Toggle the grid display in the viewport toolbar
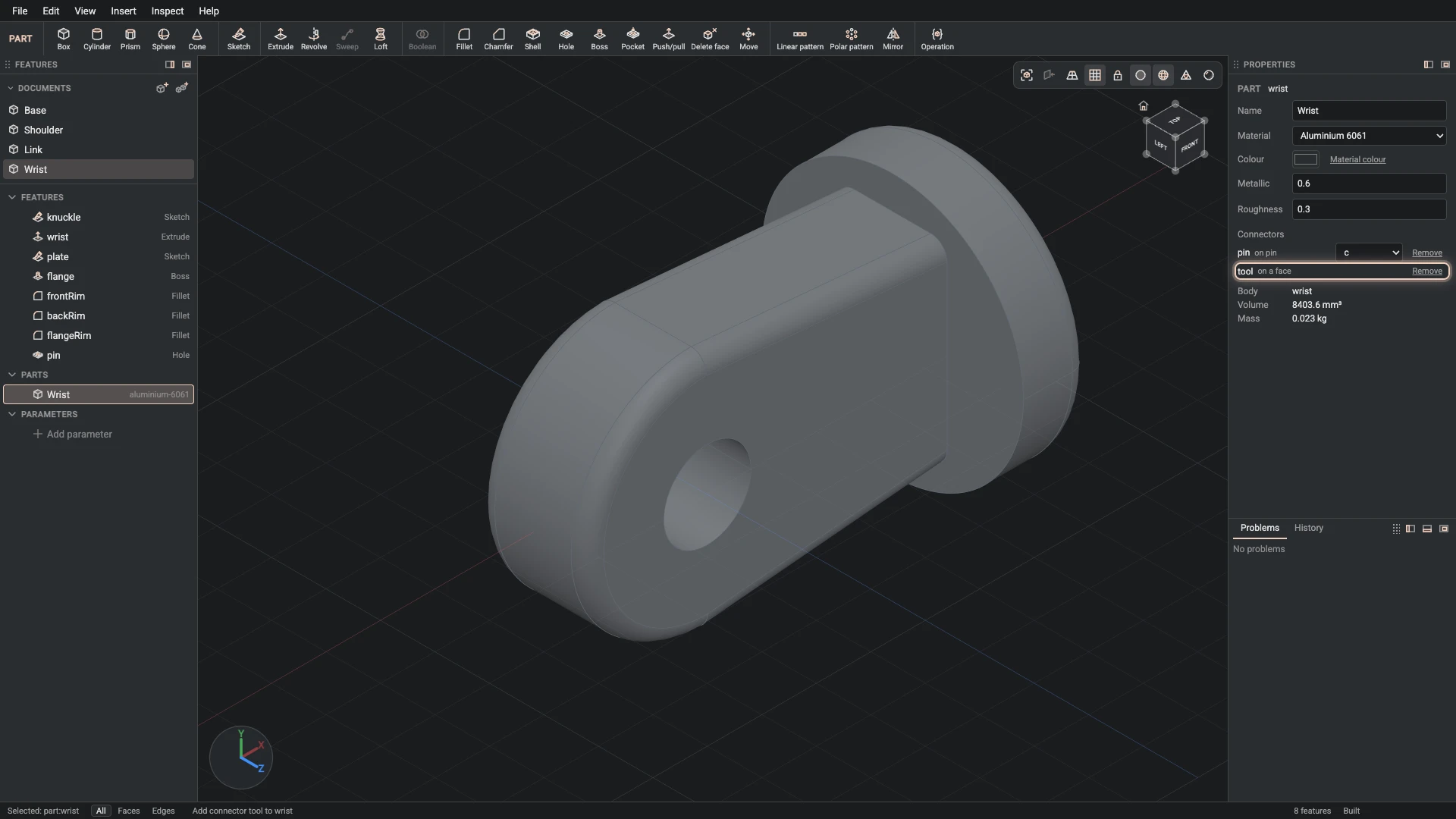 (x=1095, y=75)
